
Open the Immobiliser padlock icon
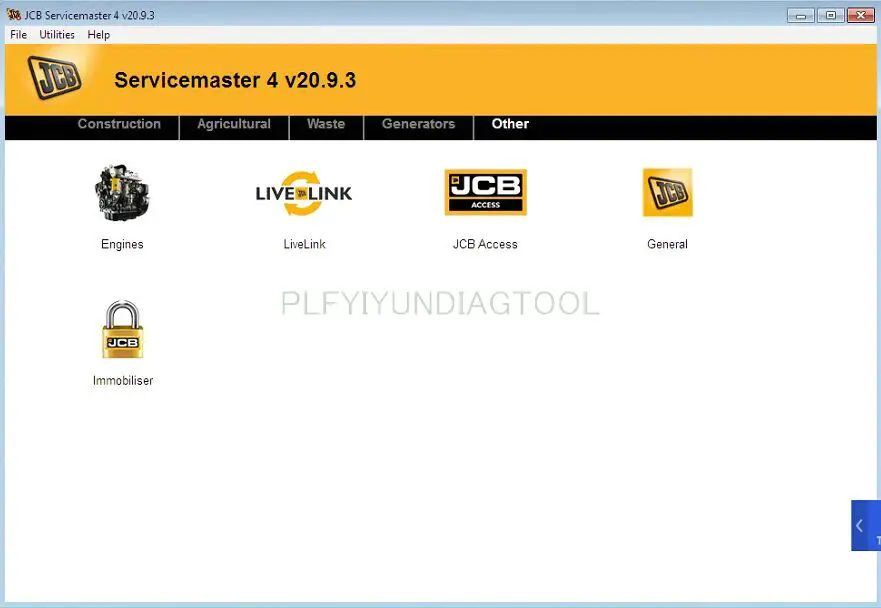122,329
